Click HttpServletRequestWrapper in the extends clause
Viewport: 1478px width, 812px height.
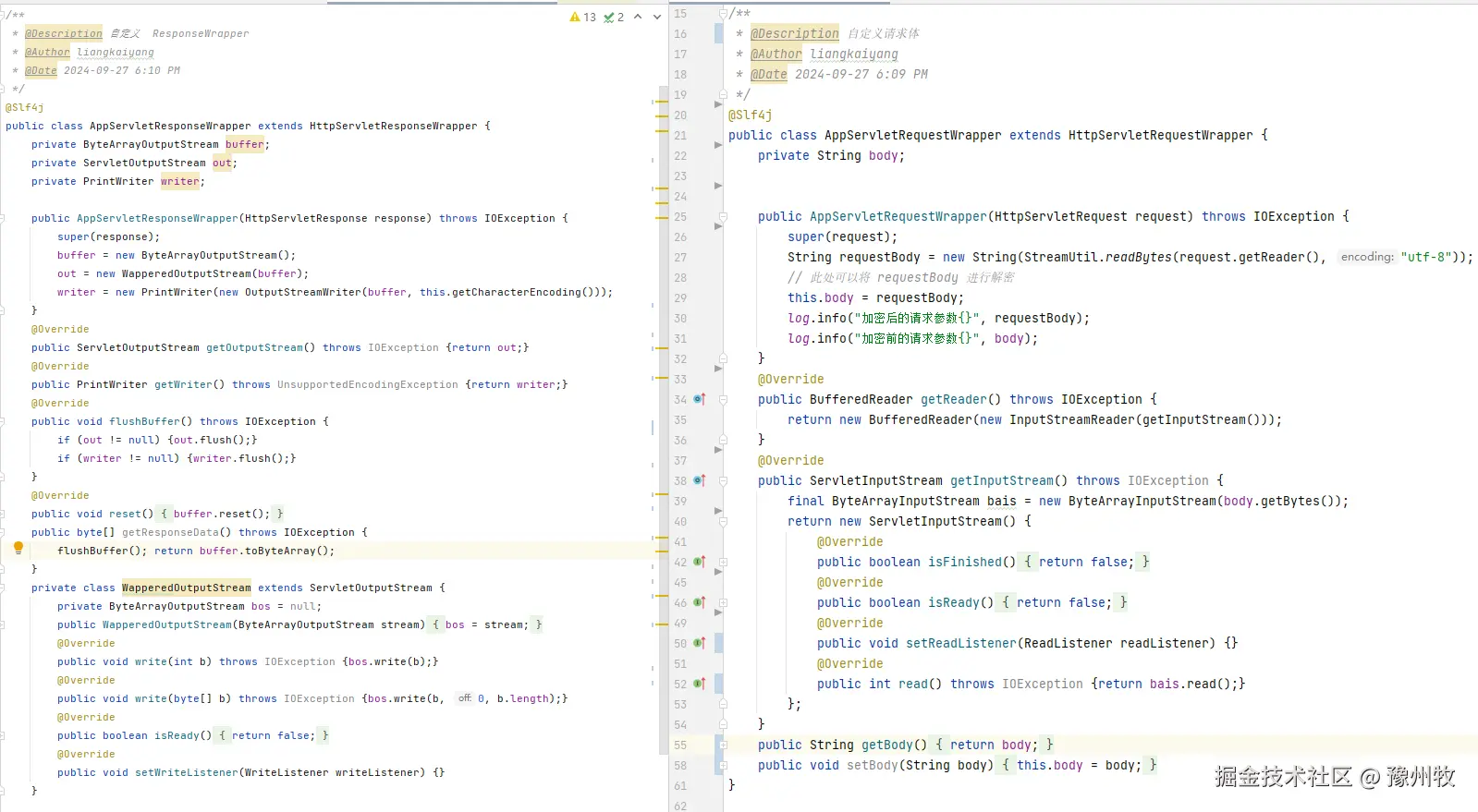(x=1160, y=135)
